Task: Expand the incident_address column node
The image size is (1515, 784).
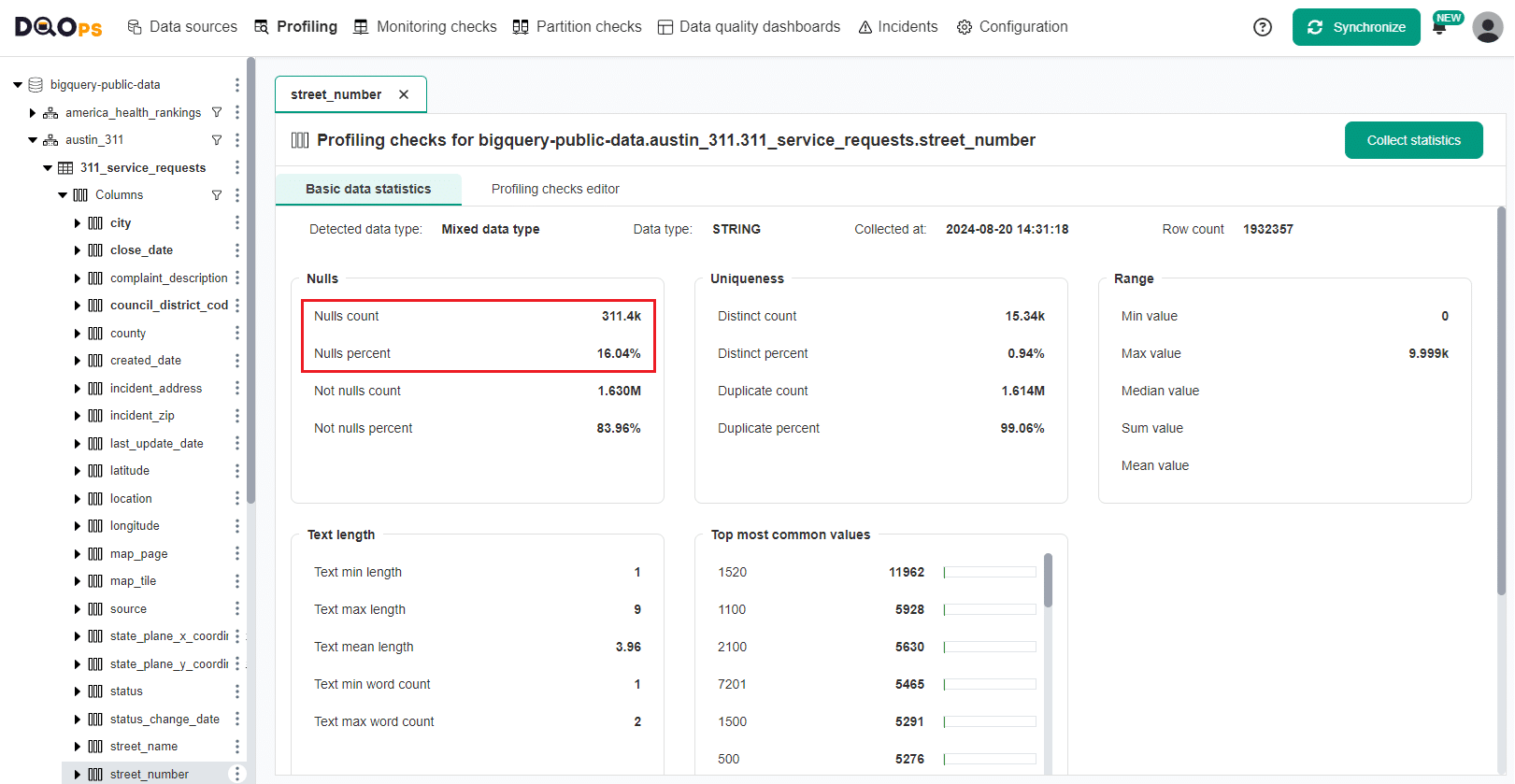Action: point(78,389)
